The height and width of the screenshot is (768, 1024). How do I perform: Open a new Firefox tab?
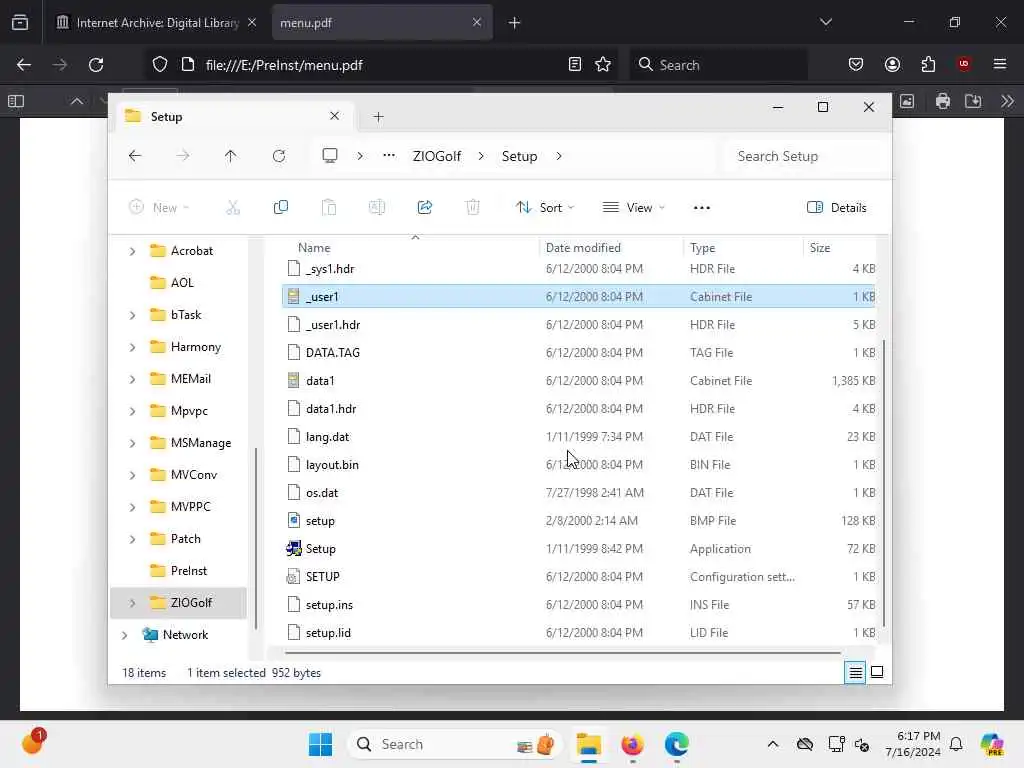tap(515, 23)
